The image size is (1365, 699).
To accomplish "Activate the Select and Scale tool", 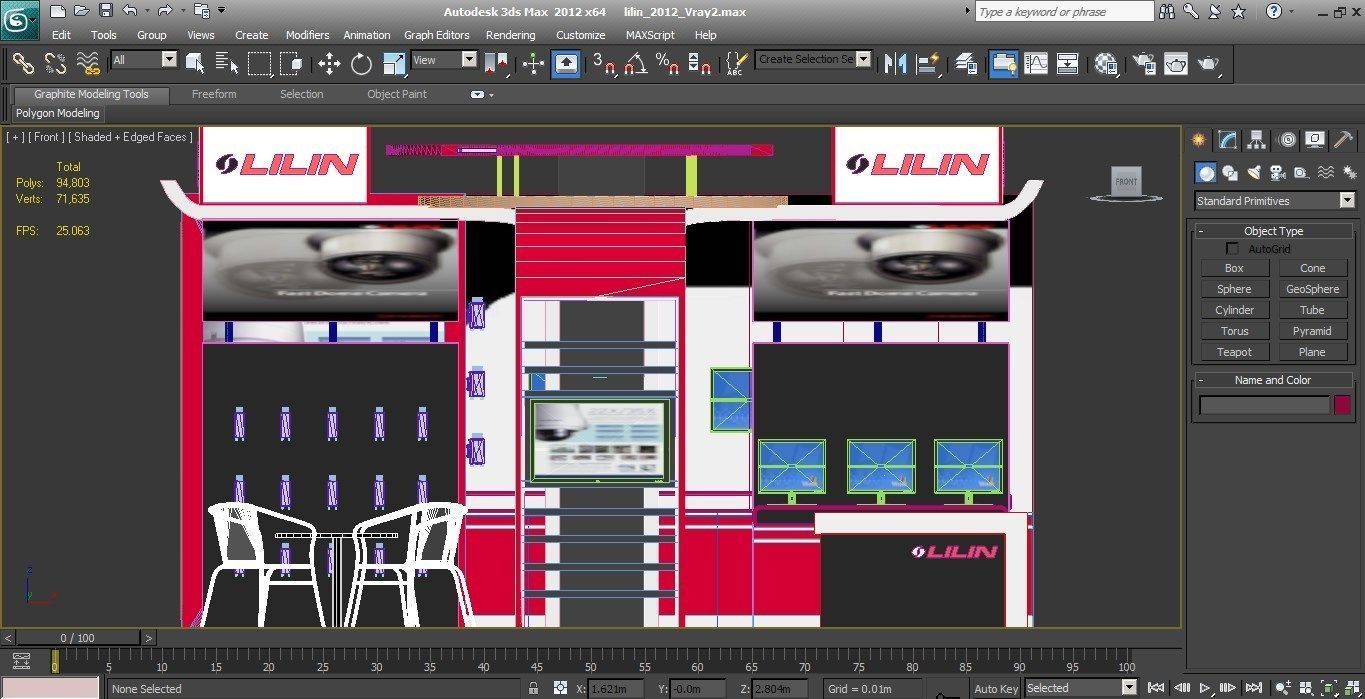I will click(394, 64).
